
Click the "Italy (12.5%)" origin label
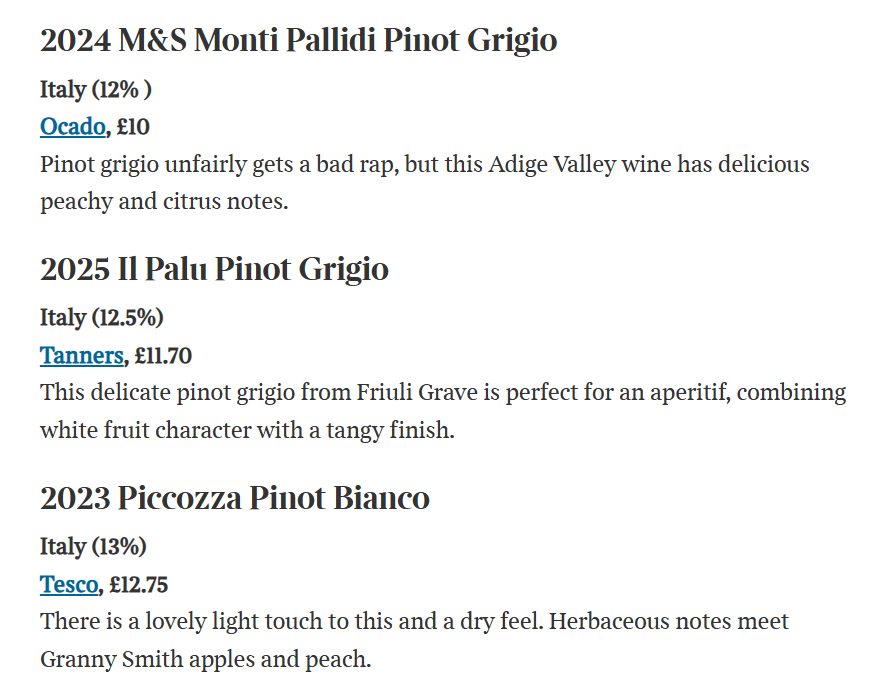pos(102,318)
